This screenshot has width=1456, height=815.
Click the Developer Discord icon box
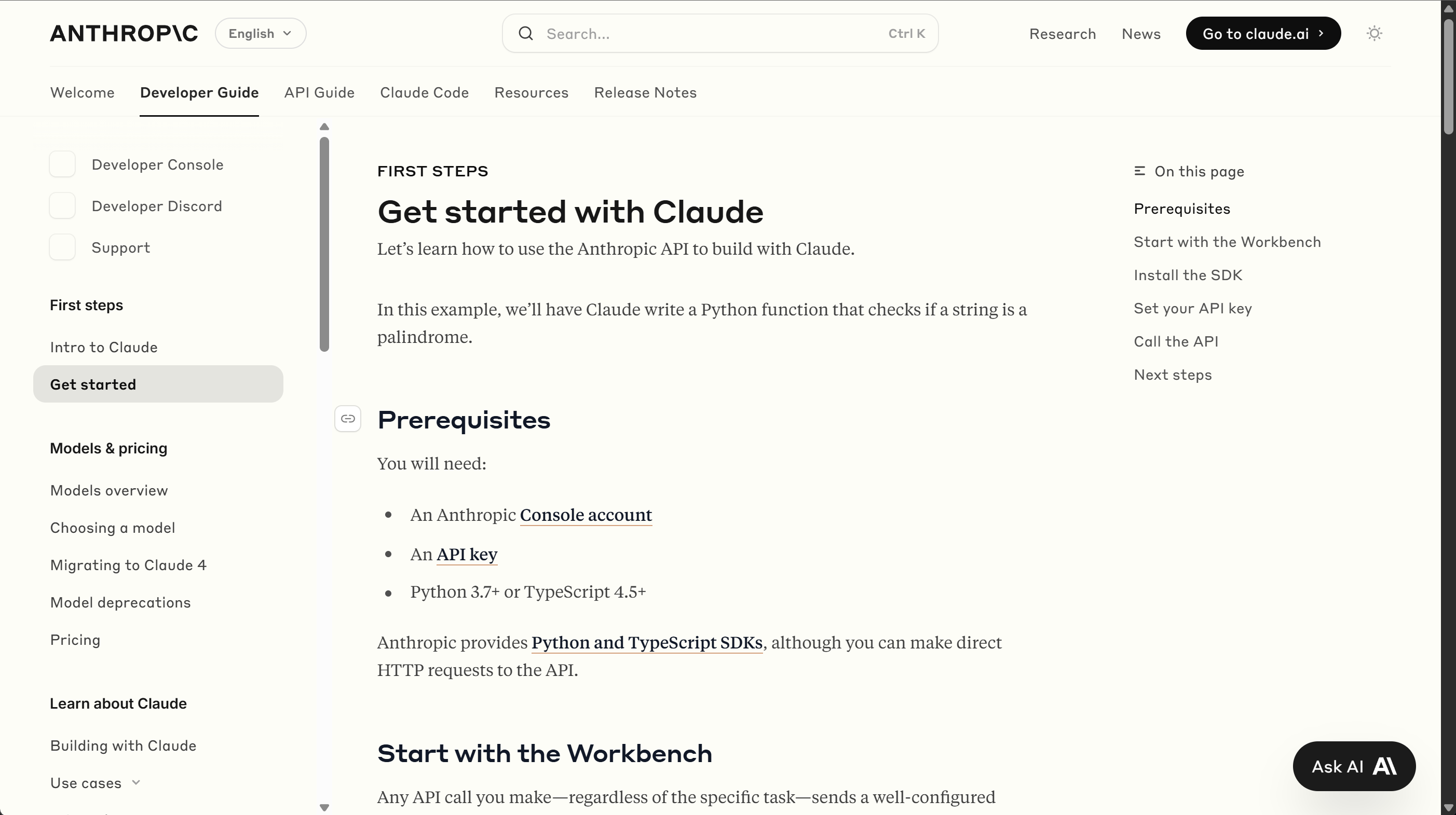click(x=62, y=205)
